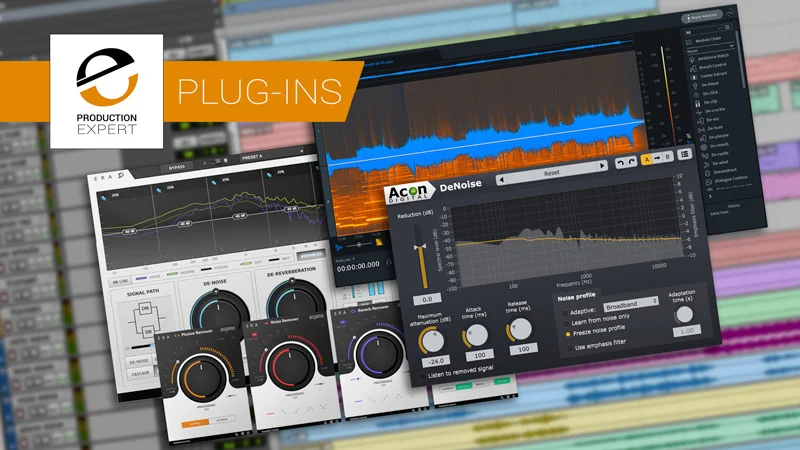
Task: Click the Release time knob
Action: tap(519, 330)
